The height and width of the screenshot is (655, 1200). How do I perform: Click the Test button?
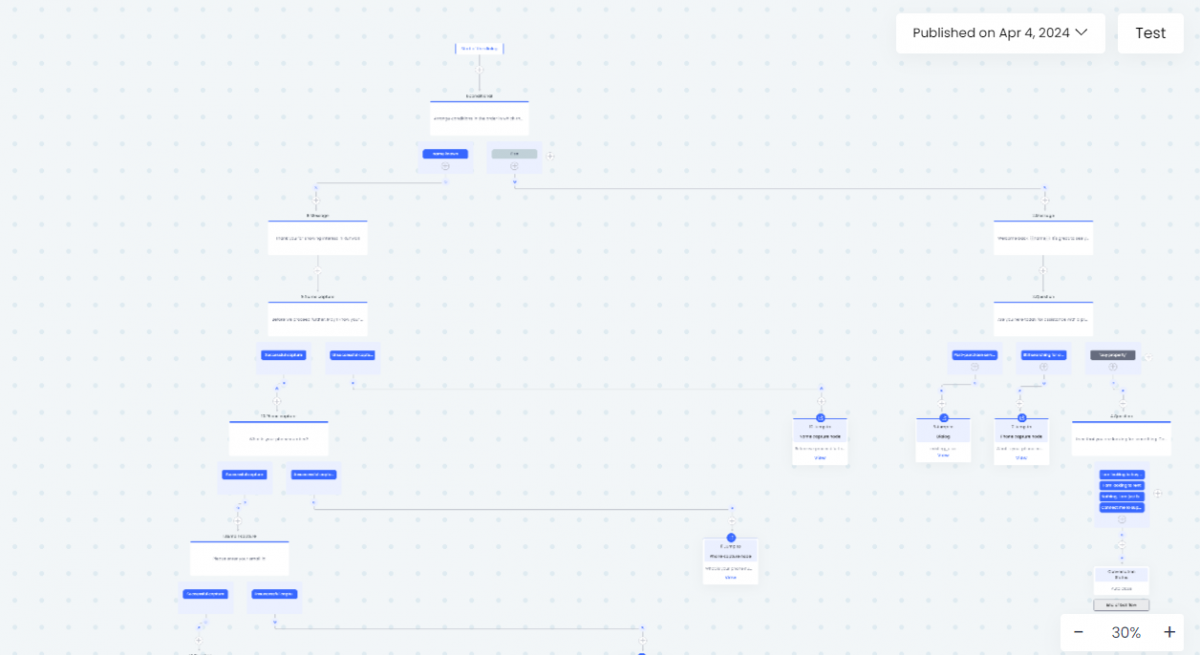pyautogui.click(x=1150, y=33)
